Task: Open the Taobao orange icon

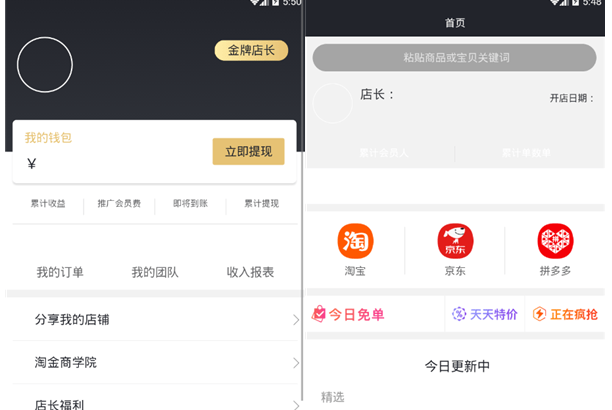Action: pos(355,241)
